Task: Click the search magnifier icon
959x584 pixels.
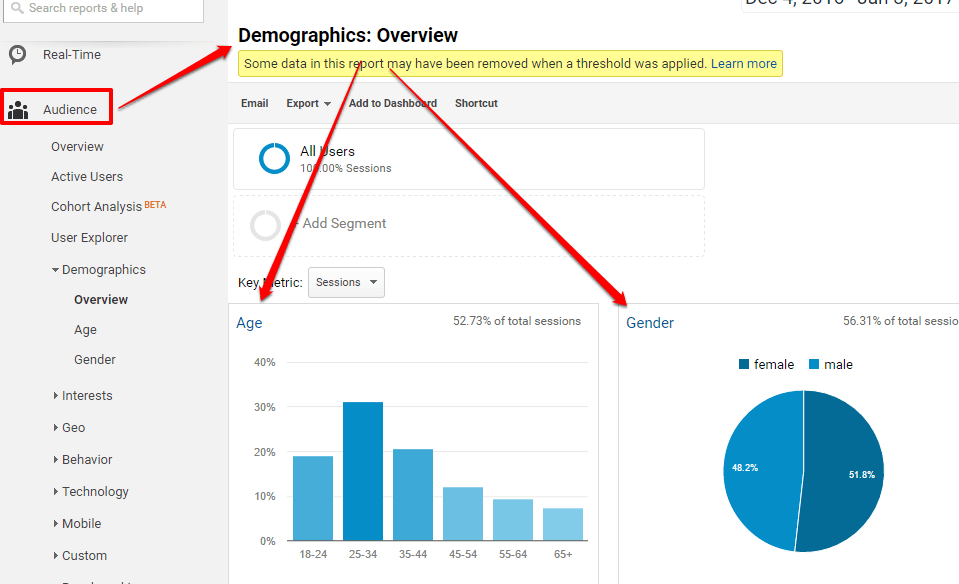Action: coord(17,8)
